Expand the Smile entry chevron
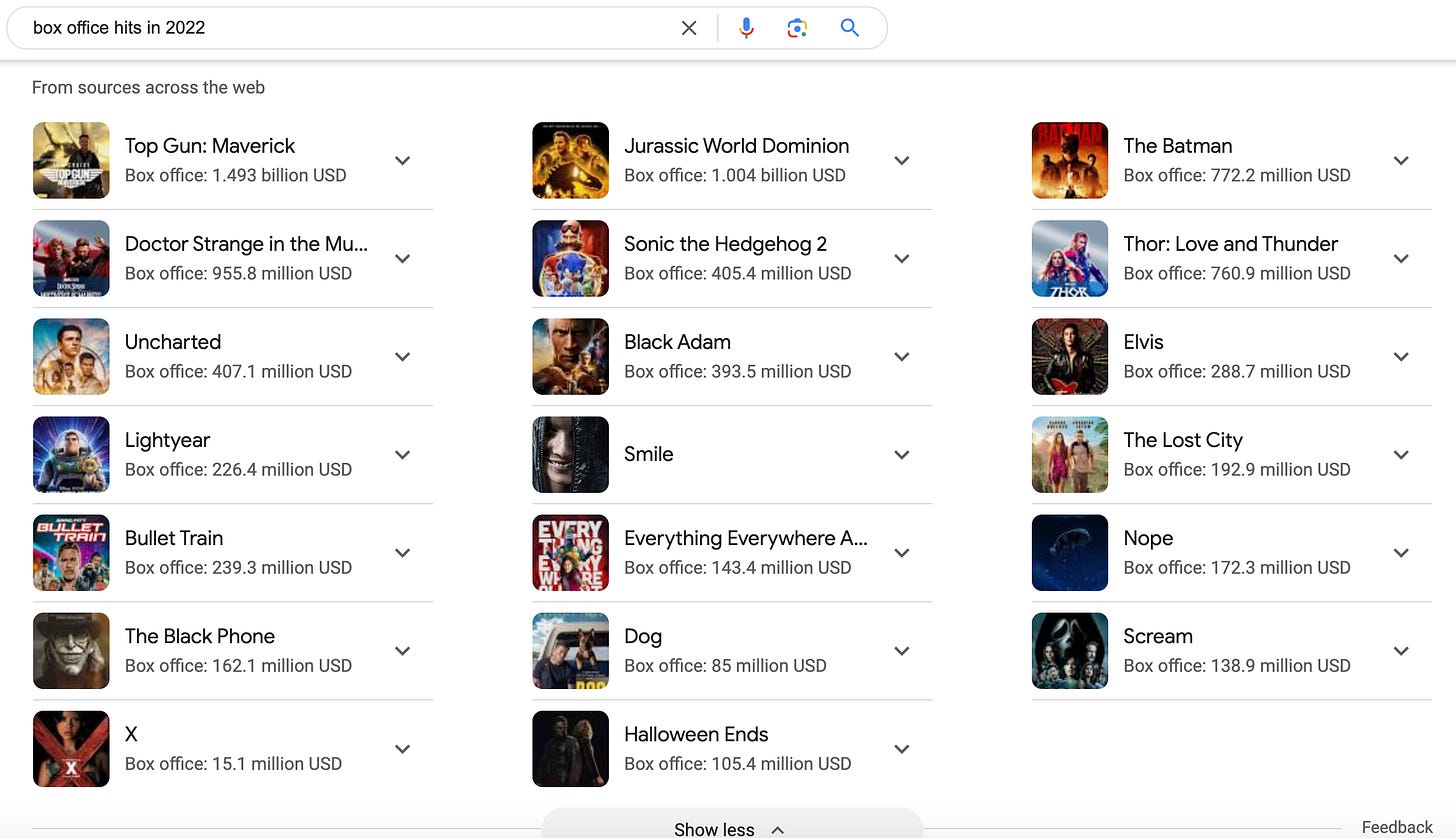1456x838 pixels. [902, 454]
